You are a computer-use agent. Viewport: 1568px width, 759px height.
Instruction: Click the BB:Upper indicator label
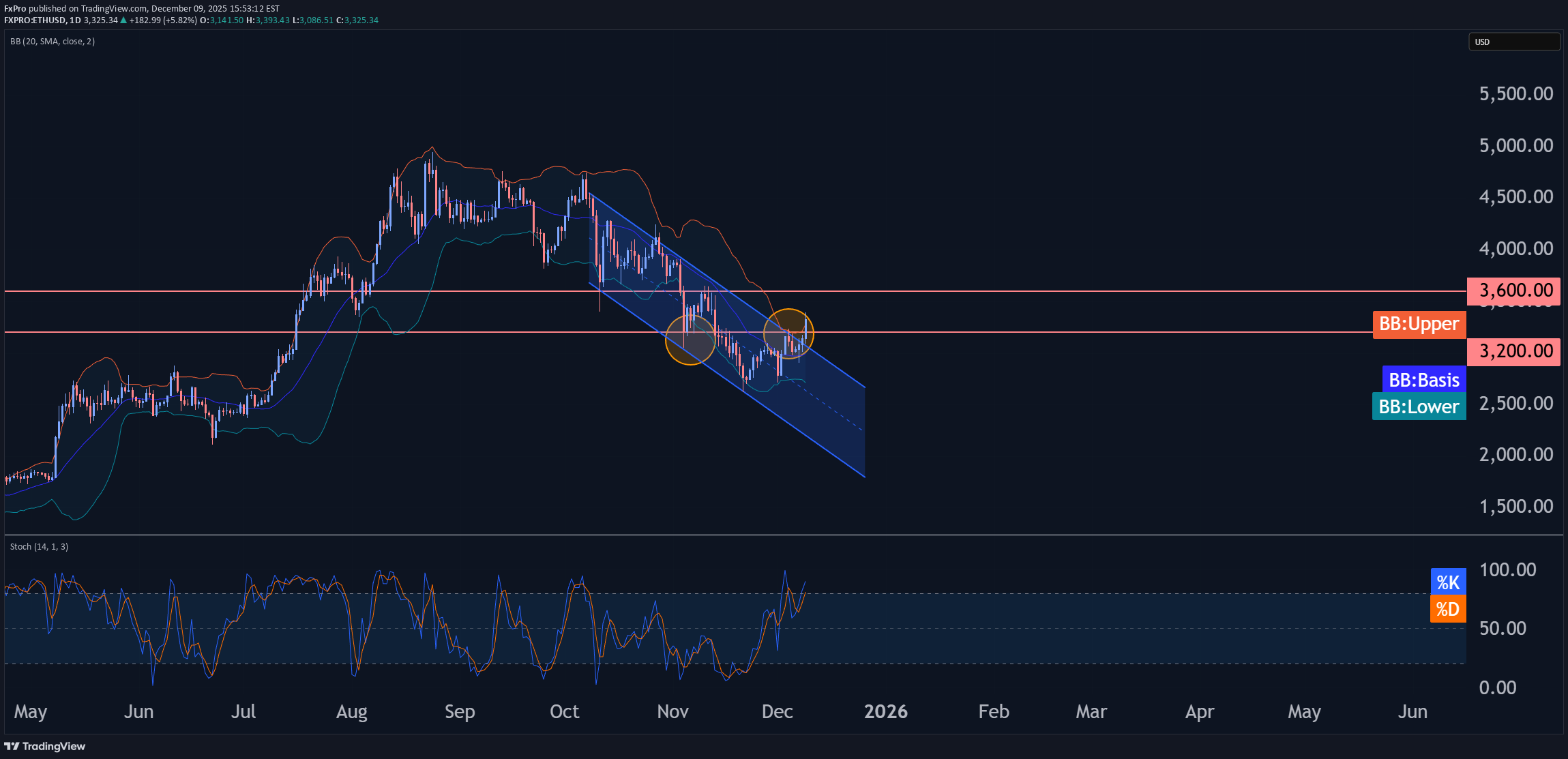[x=1419, y=324]
